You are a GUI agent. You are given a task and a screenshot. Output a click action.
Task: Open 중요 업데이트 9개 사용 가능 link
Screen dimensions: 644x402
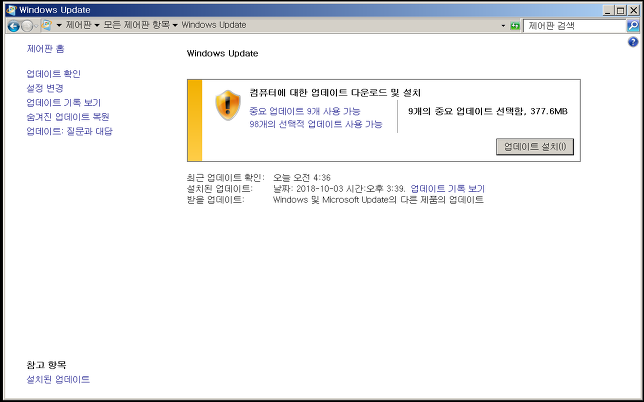305,111
